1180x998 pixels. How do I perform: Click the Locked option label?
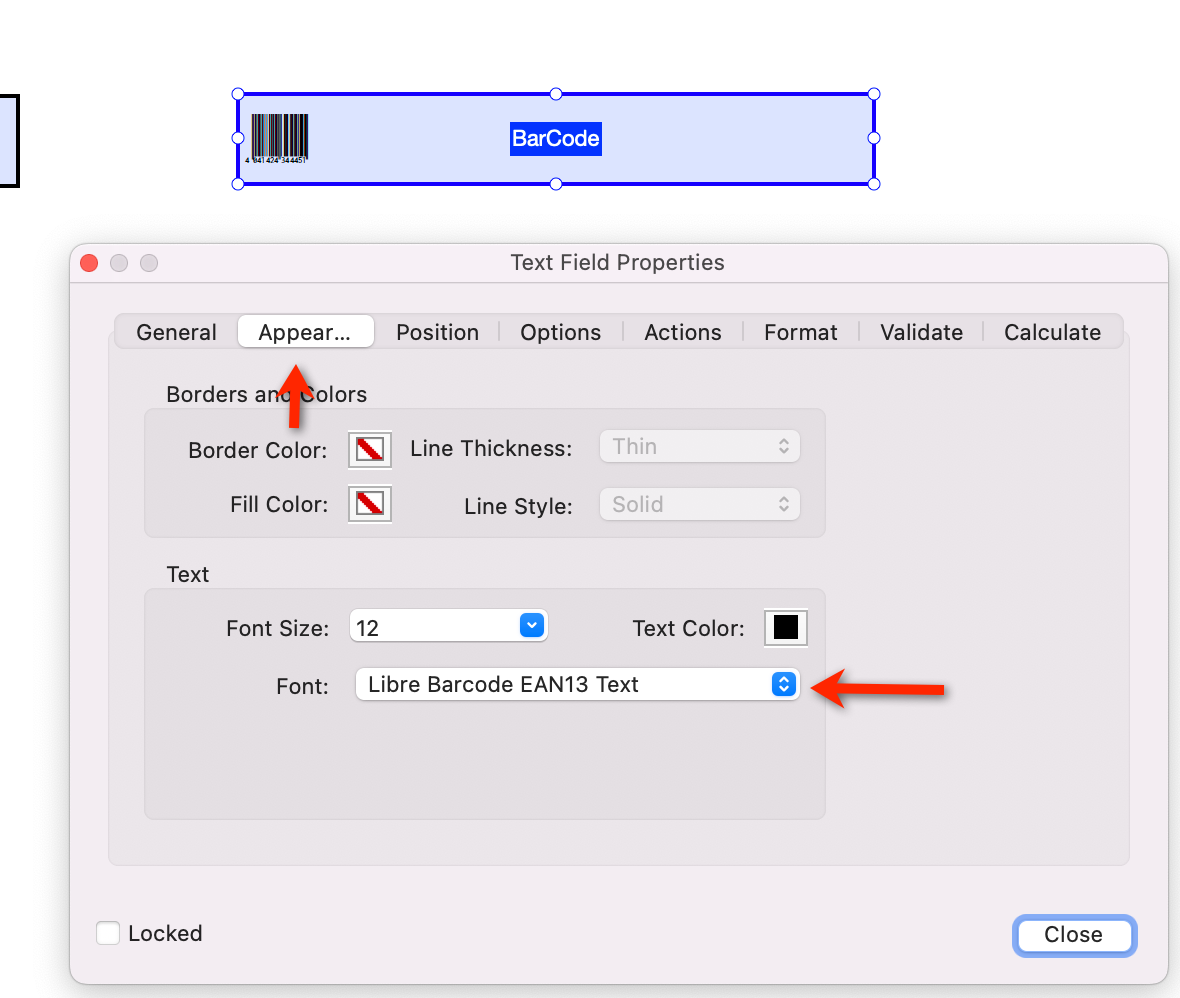pyautogui.click(x=164, y=933)
